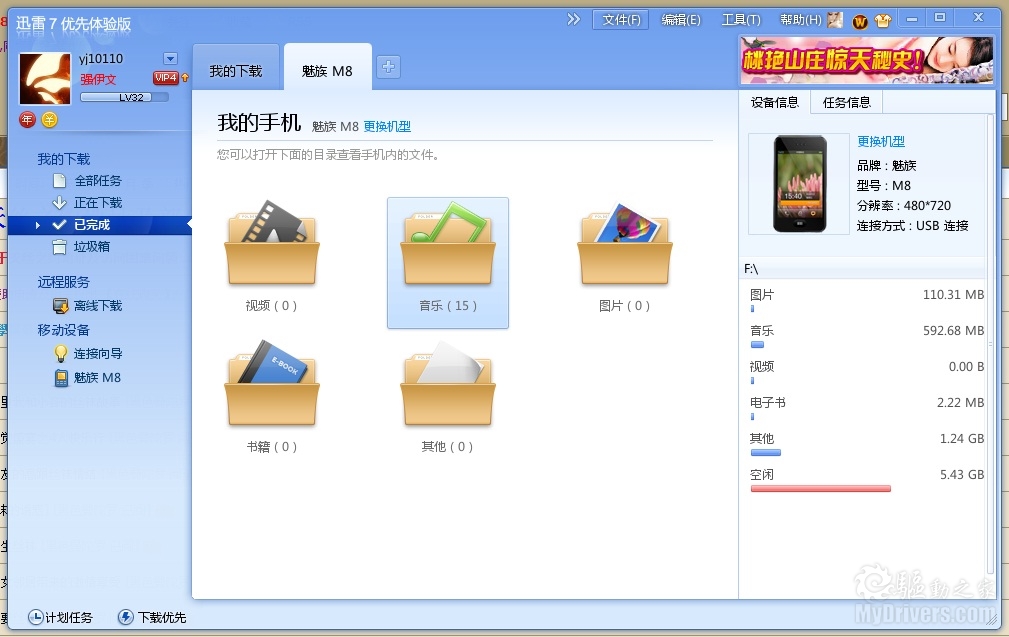Click the 图片 110.31 MB storage row
The image size is (1009, 637).
[x=867, y=300]
